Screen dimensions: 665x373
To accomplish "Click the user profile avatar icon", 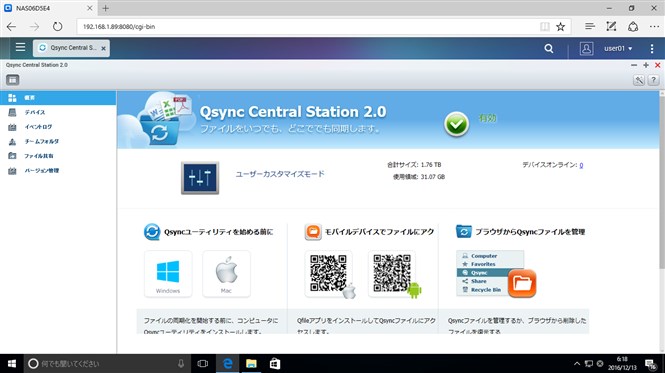I will [587, 48].
